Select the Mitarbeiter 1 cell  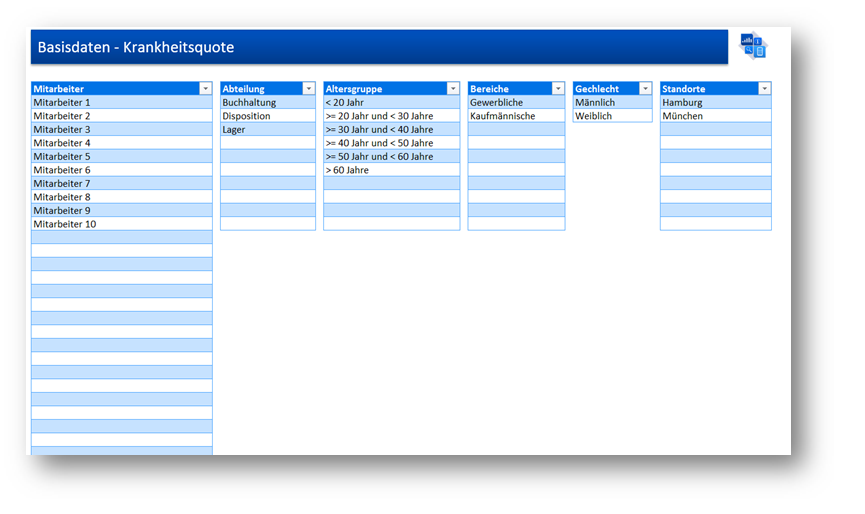121,102
